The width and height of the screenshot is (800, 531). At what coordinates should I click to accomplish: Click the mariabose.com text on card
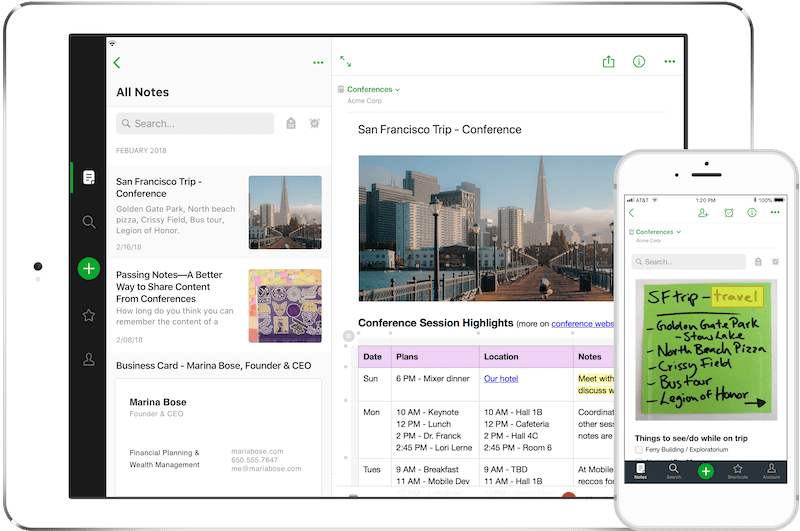point(257,451)
